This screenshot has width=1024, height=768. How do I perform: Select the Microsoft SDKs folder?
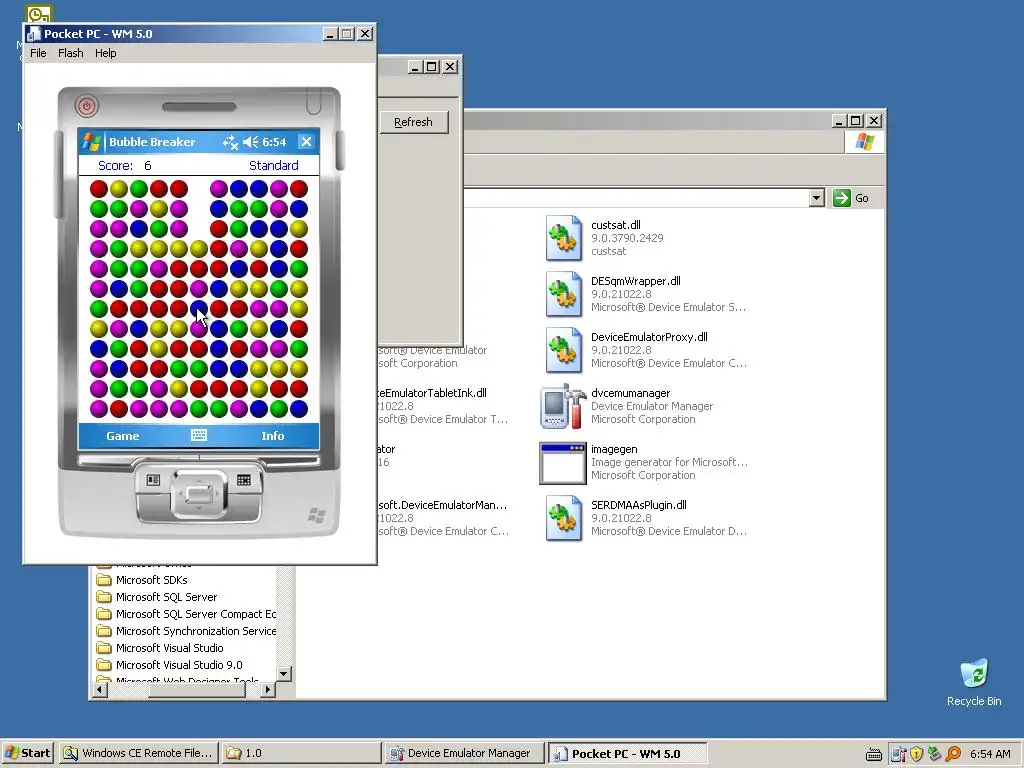click(142, 580)
